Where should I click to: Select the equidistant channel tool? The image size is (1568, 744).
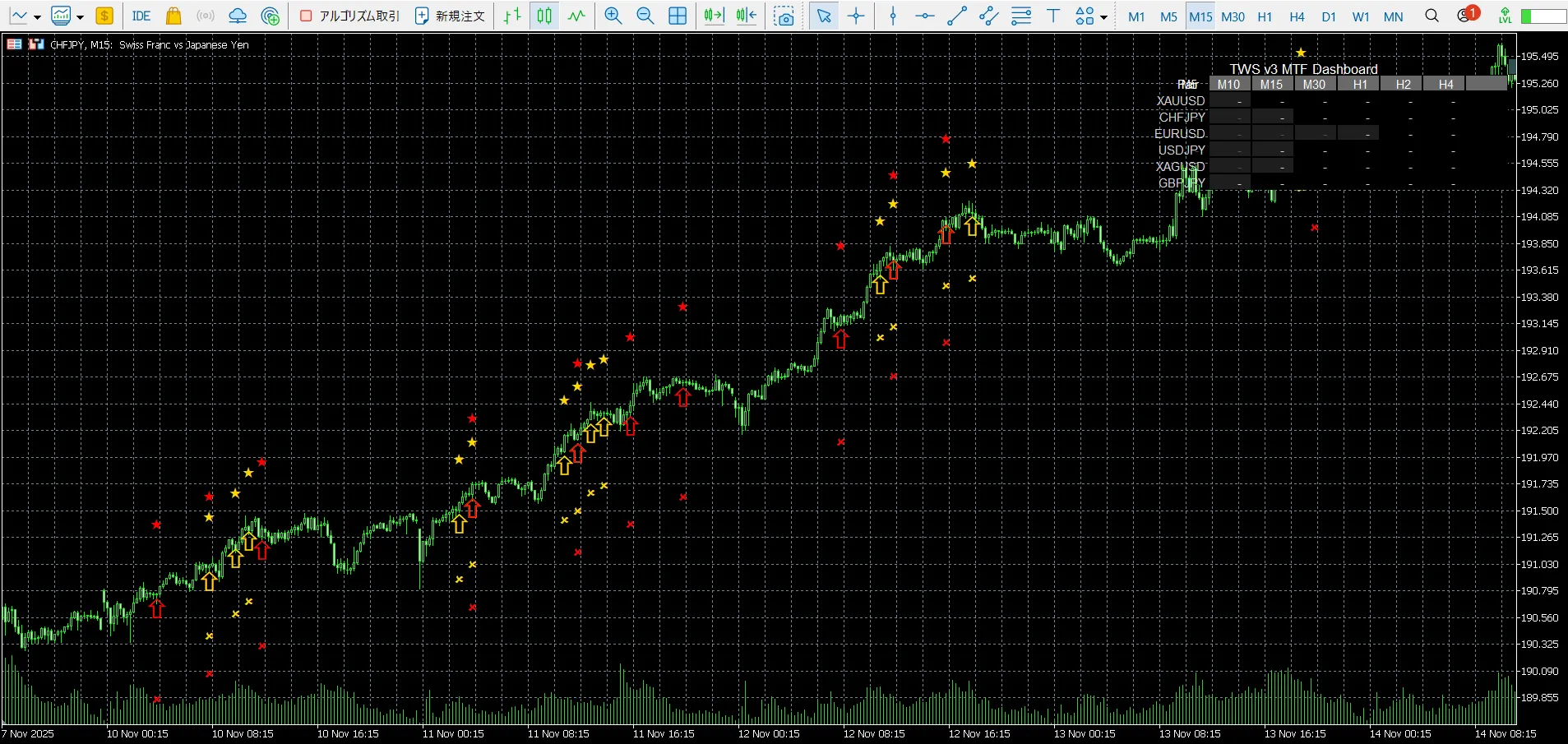[x=989, y=16]
